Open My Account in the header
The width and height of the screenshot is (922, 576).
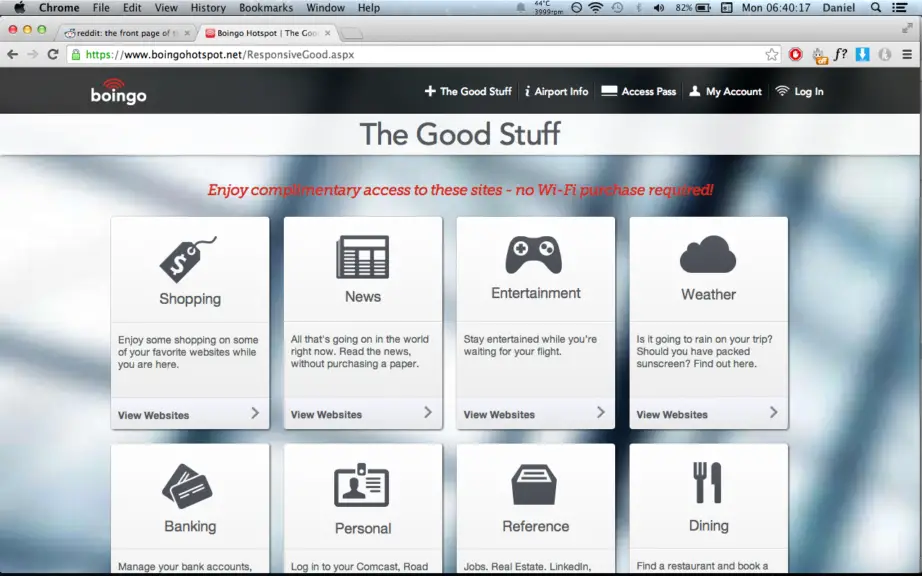click(x=725, y=91)
